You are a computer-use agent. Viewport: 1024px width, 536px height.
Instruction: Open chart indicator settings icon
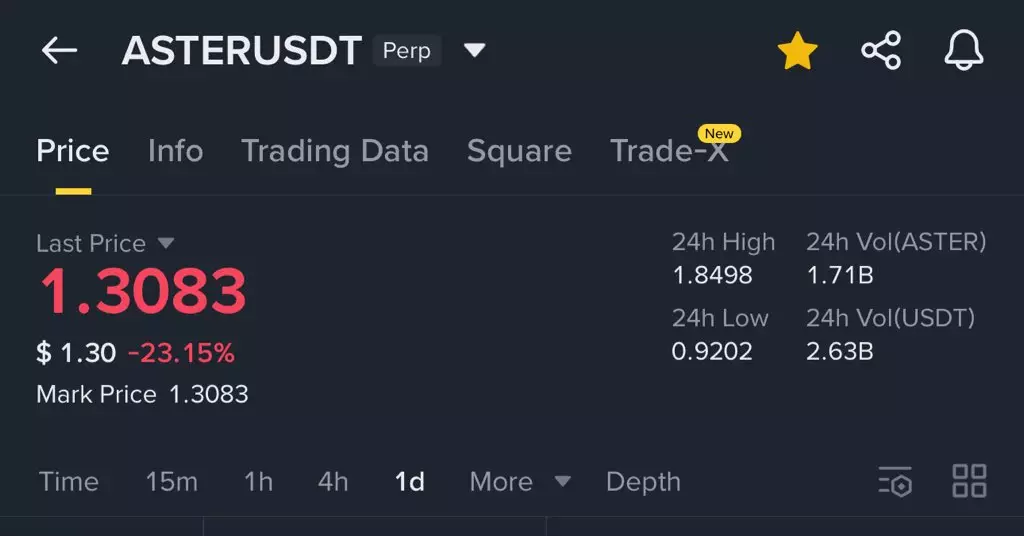[x=895, y=481]
